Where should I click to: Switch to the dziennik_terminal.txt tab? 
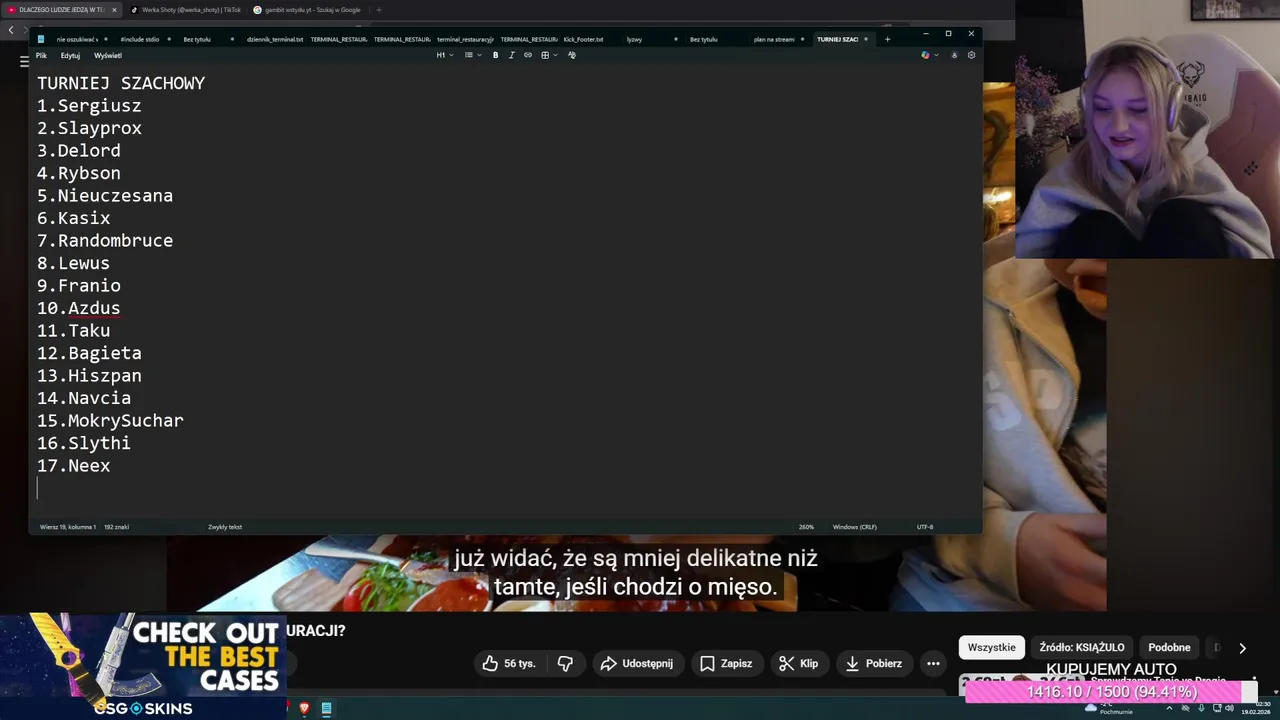coord(275,39)
